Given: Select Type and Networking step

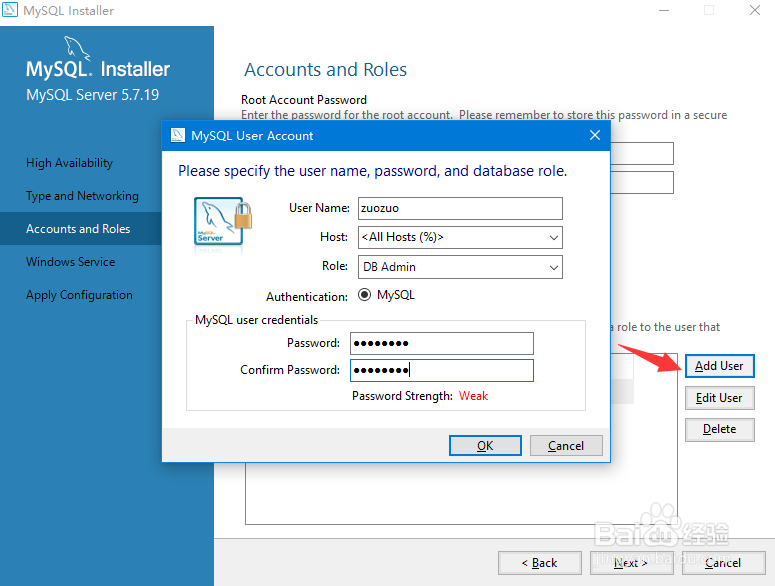Looking at the screenshot, I should (82, 196).
